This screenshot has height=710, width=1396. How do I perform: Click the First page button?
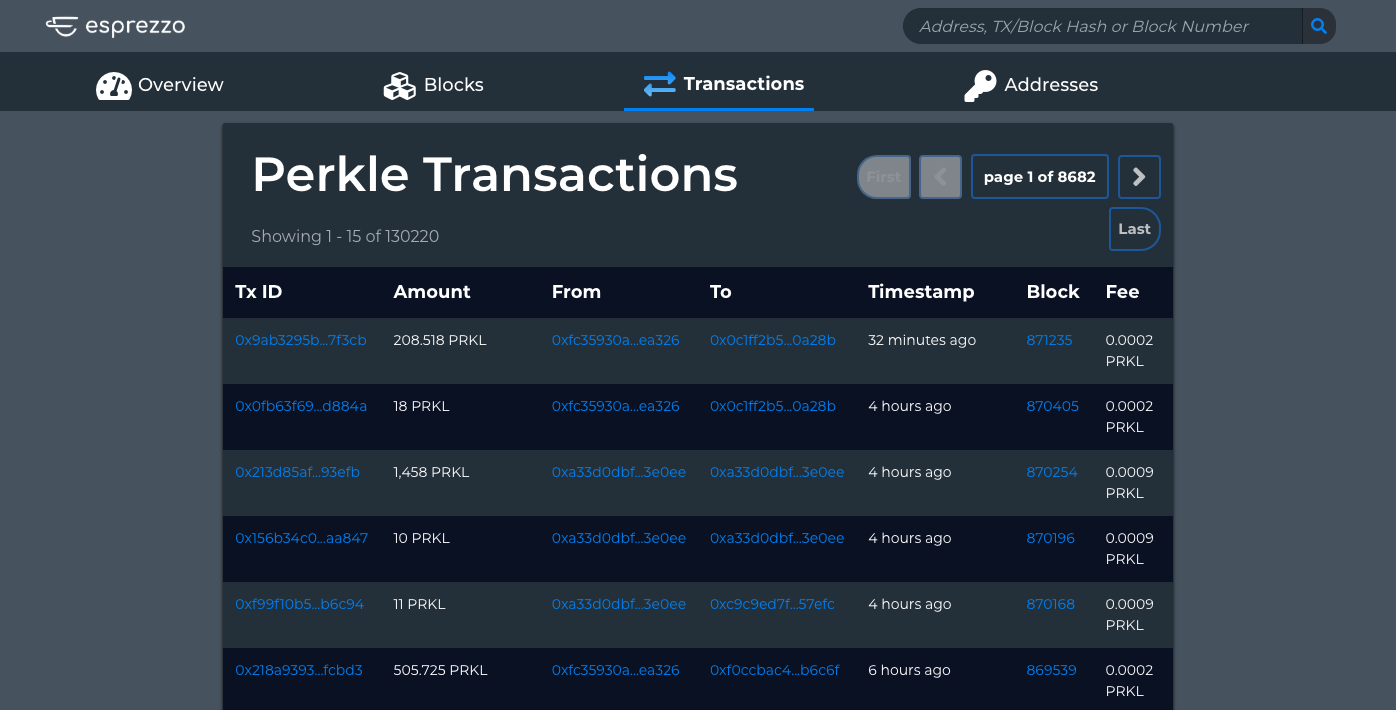coord(884,177)
